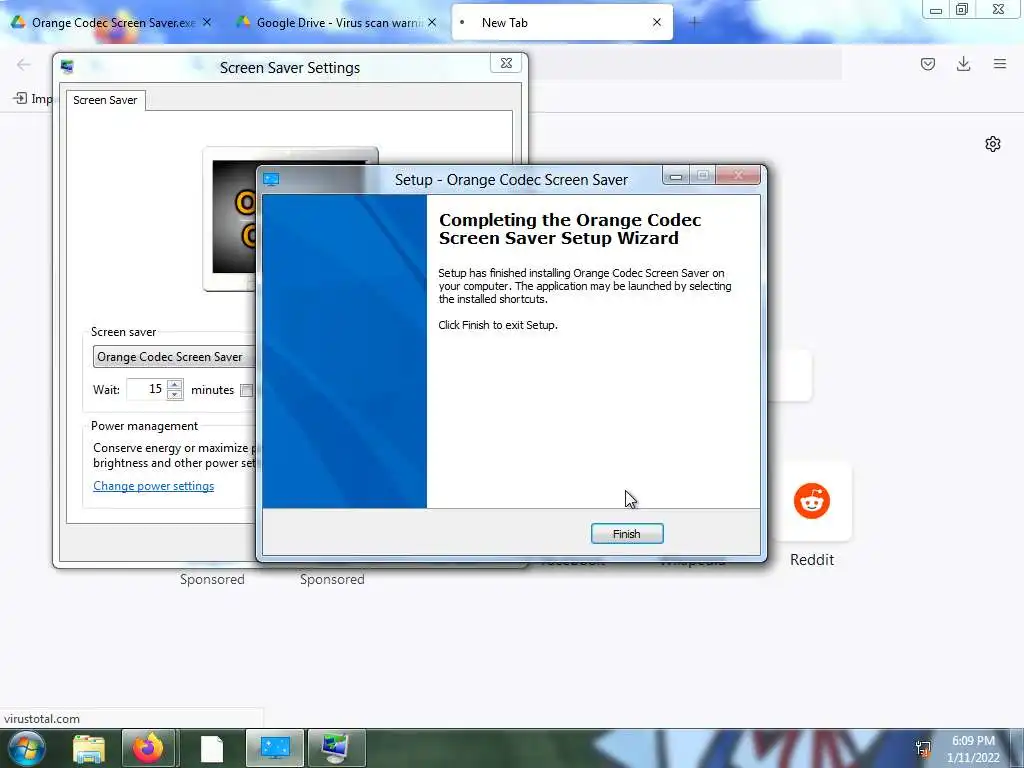Viewport: 1024px width, 768px height.
Task: Close the Google Drive Virus scan tab
Action: [x=432, y=22]
